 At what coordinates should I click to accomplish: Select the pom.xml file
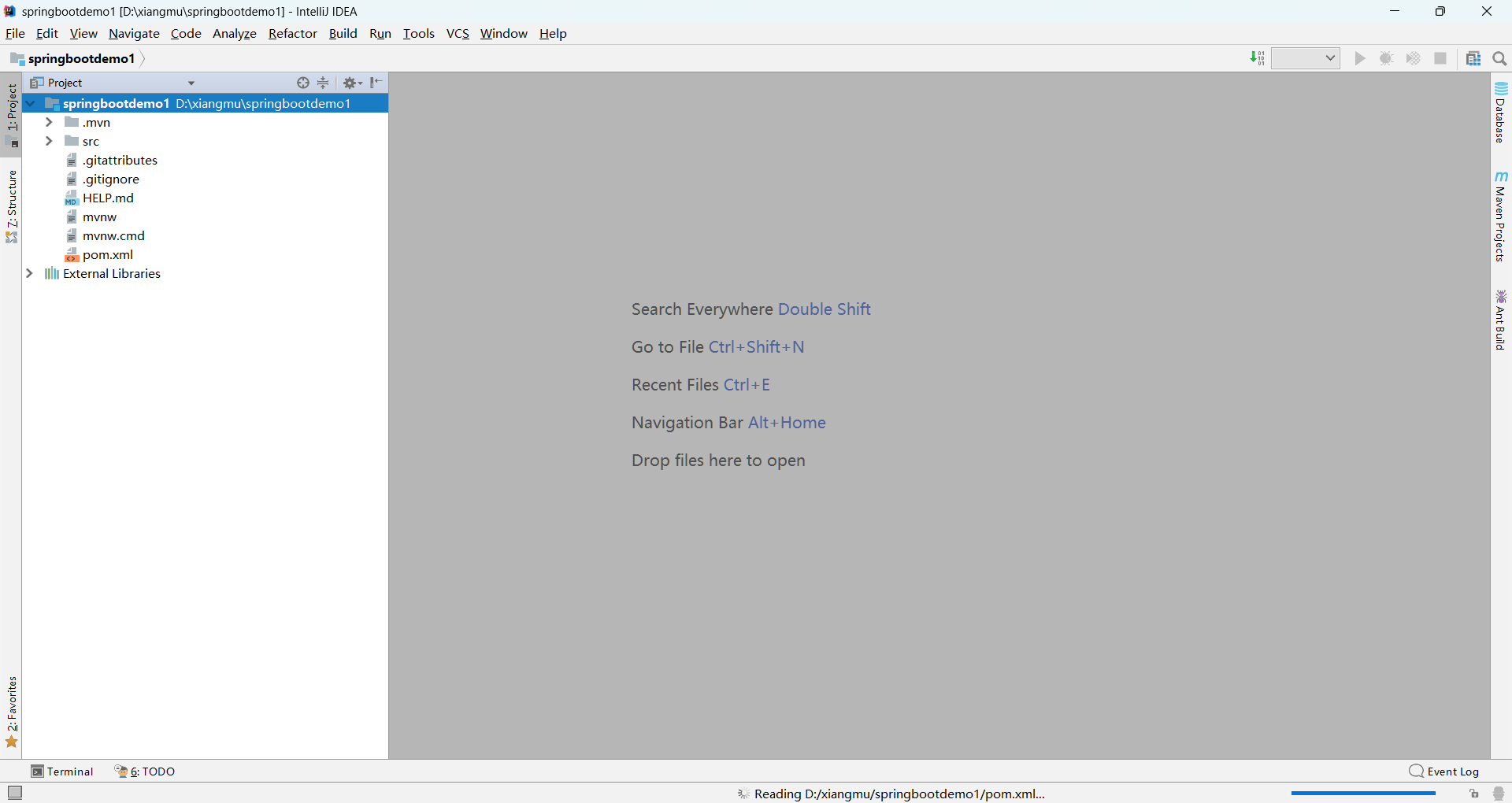[x=108, y=254]
